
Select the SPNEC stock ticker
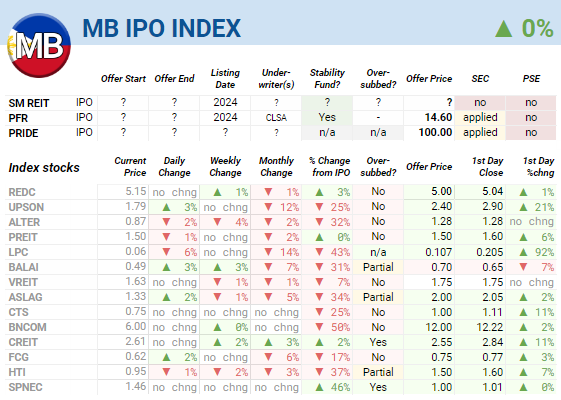tap(25, 388)
